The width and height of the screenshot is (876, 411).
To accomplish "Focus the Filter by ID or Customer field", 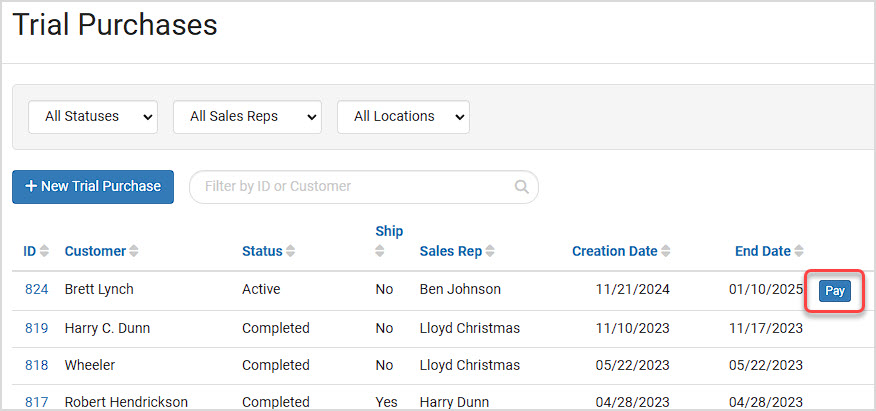I will coord(364,187).
